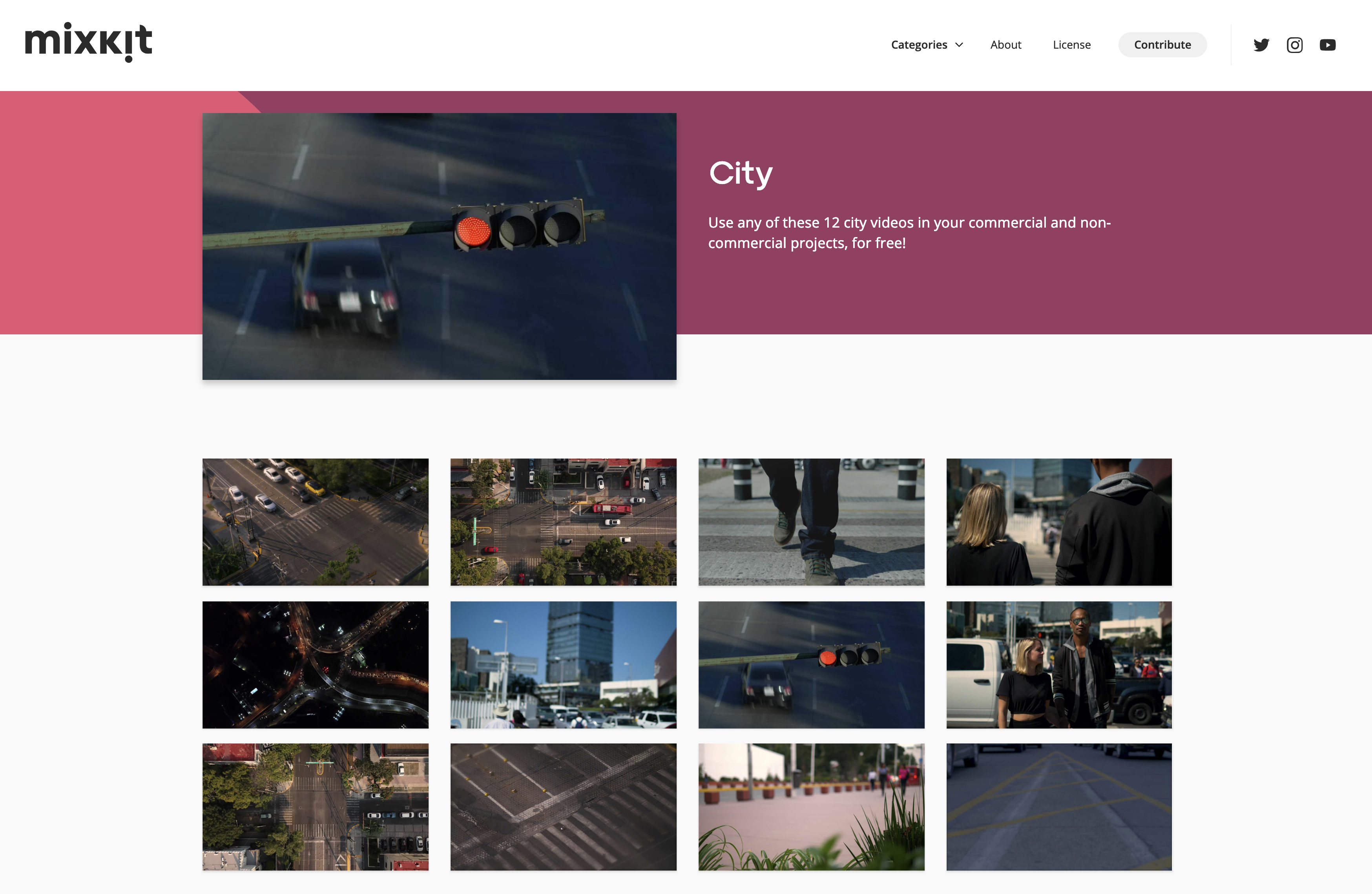This screenshot has width=1372, height=894.
Task: Click the Contribute button
Action: (x=1162, y=45)
